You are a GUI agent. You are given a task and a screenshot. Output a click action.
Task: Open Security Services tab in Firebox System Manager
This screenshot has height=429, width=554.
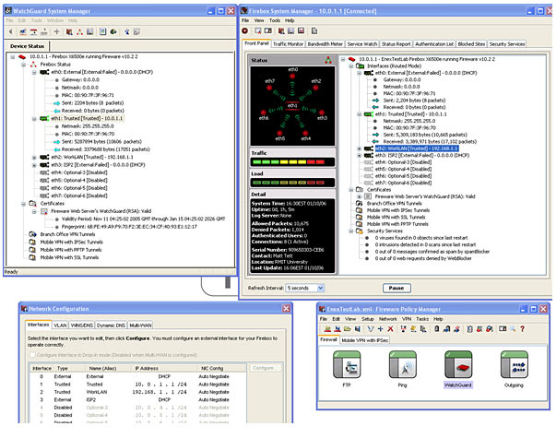507,44
